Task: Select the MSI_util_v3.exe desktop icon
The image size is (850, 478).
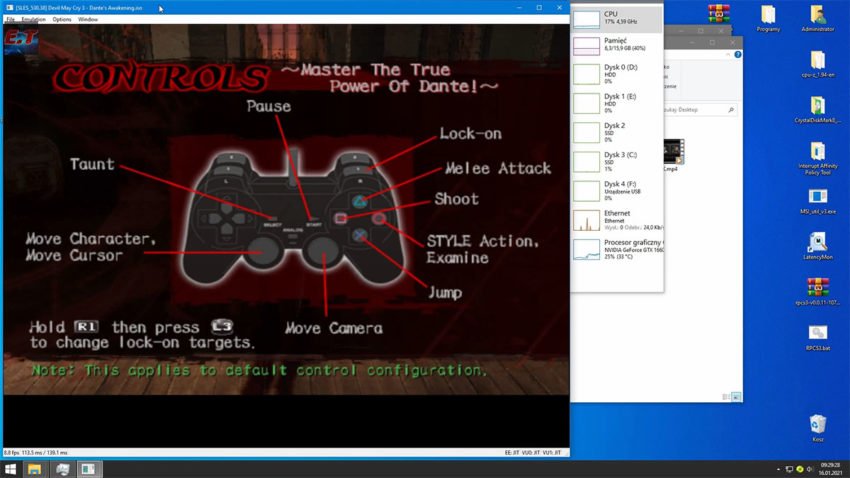Action: [817, 200]
